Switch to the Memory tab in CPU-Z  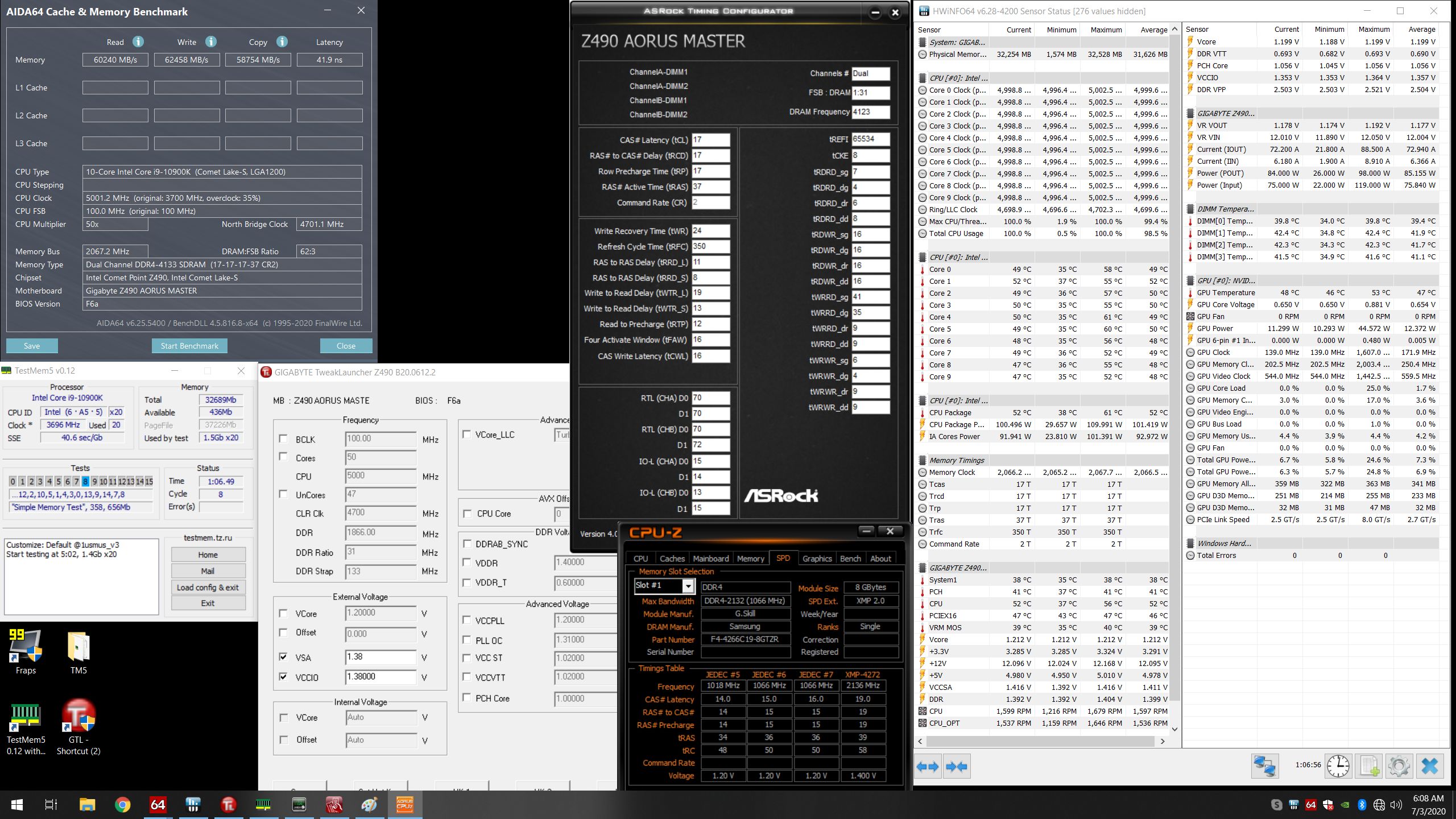click(750, 559)
